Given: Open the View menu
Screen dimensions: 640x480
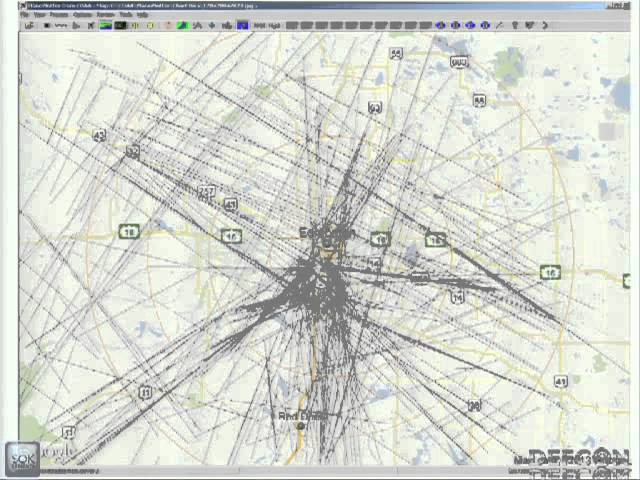Looking at the screenshot, I should (40, 15).
